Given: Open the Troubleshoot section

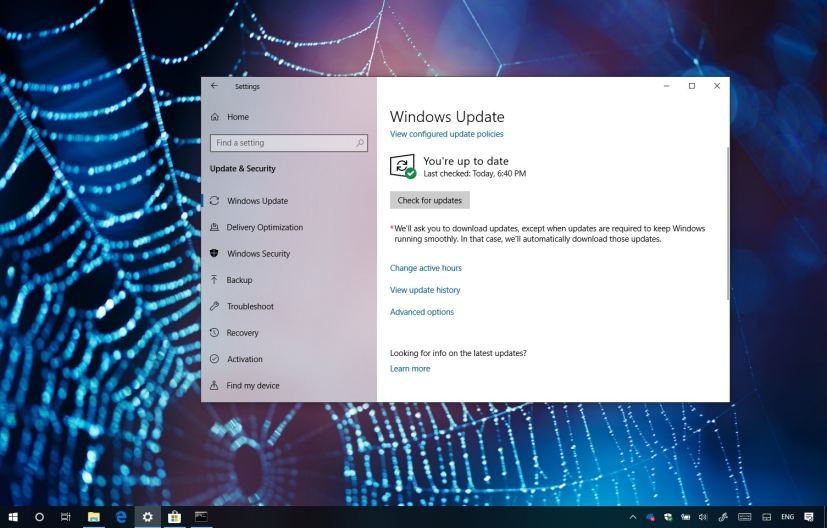Looking at the screenshot, I should coord(251,306).
